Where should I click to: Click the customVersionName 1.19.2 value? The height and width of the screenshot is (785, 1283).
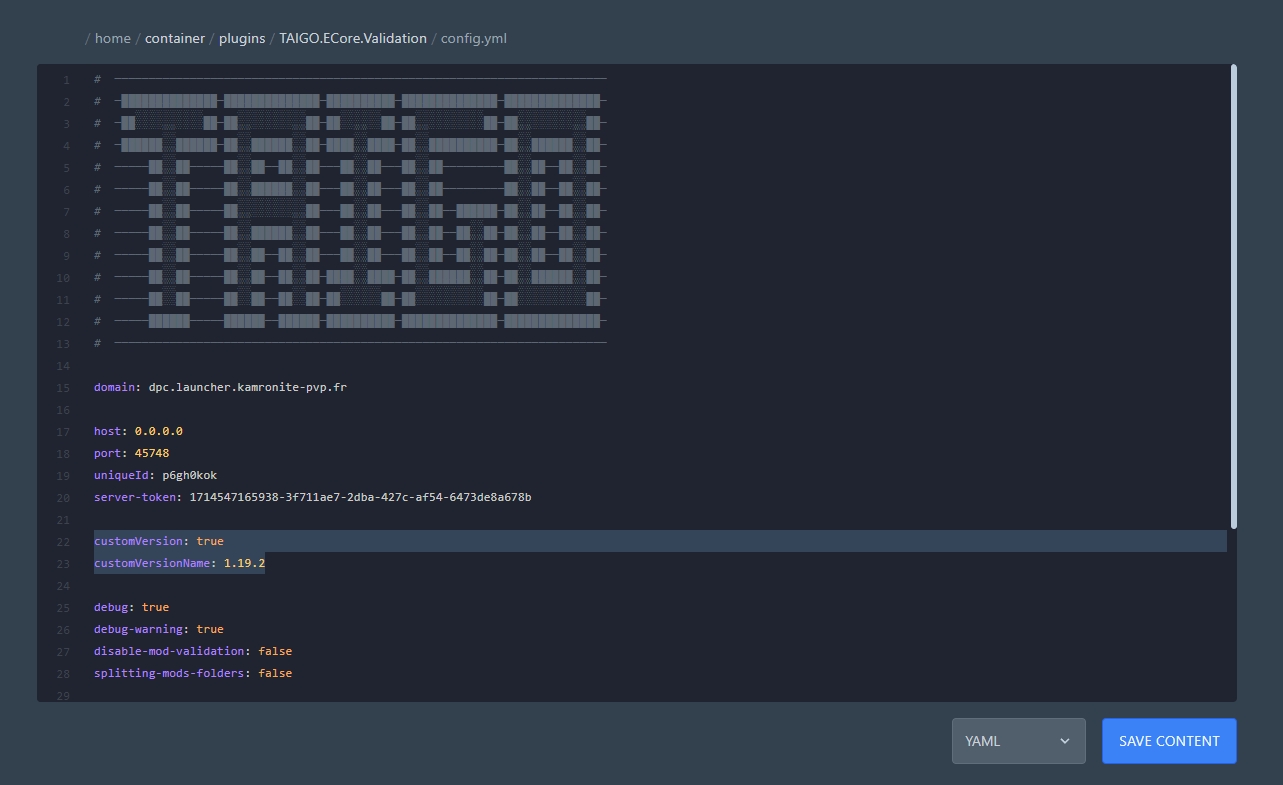244,563
